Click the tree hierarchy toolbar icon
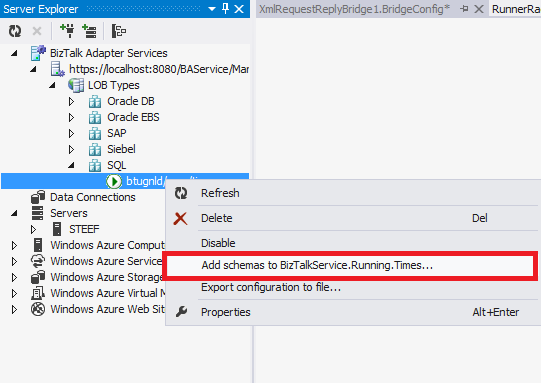The height and width of the screenshot is (383, 541). [119, 31]
